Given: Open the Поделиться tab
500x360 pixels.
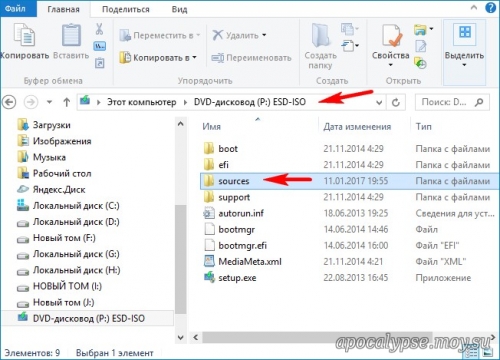Looking at the screenshot, I should point(126,9).
